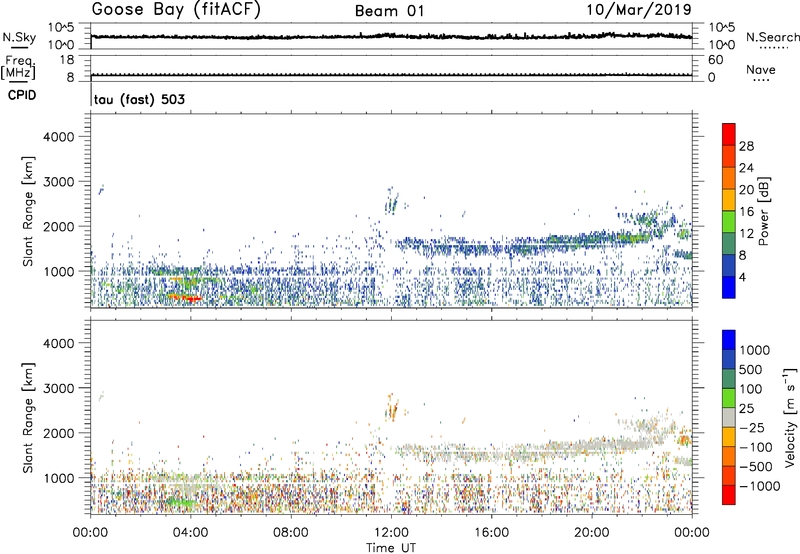
Task: Click the velocity colorbar value -1000
Action: click(x=760, y=486)
